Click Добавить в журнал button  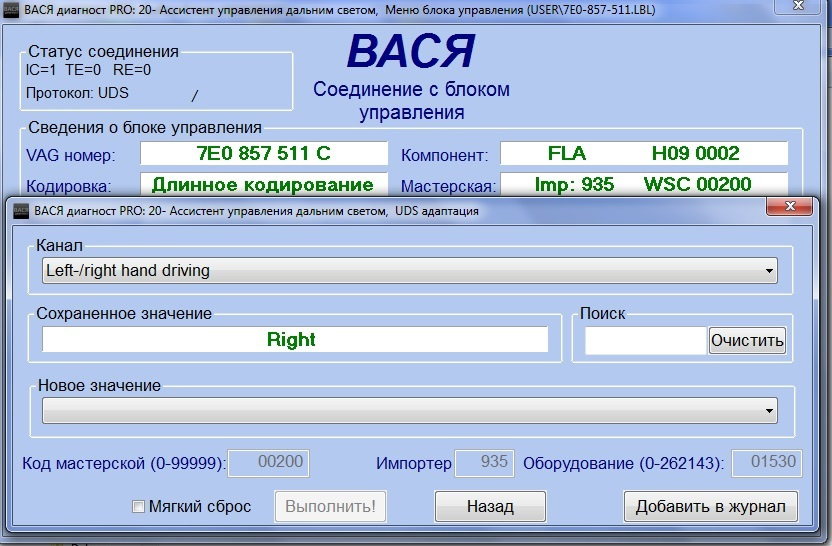pyautogui.click(x=710, y=506)
